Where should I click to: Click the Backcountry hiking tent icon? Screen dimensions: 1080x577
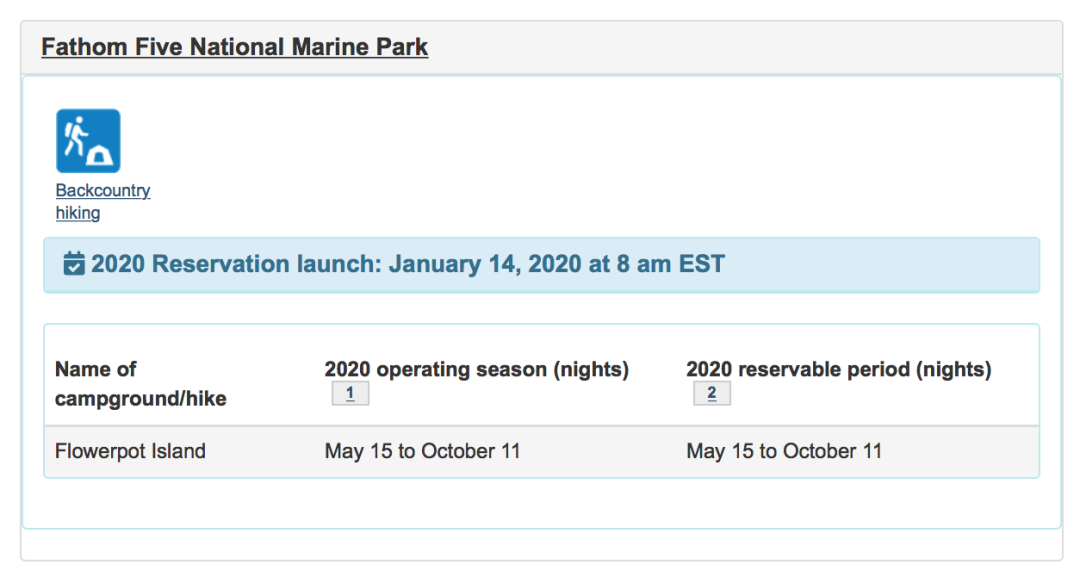pos(88,141)
